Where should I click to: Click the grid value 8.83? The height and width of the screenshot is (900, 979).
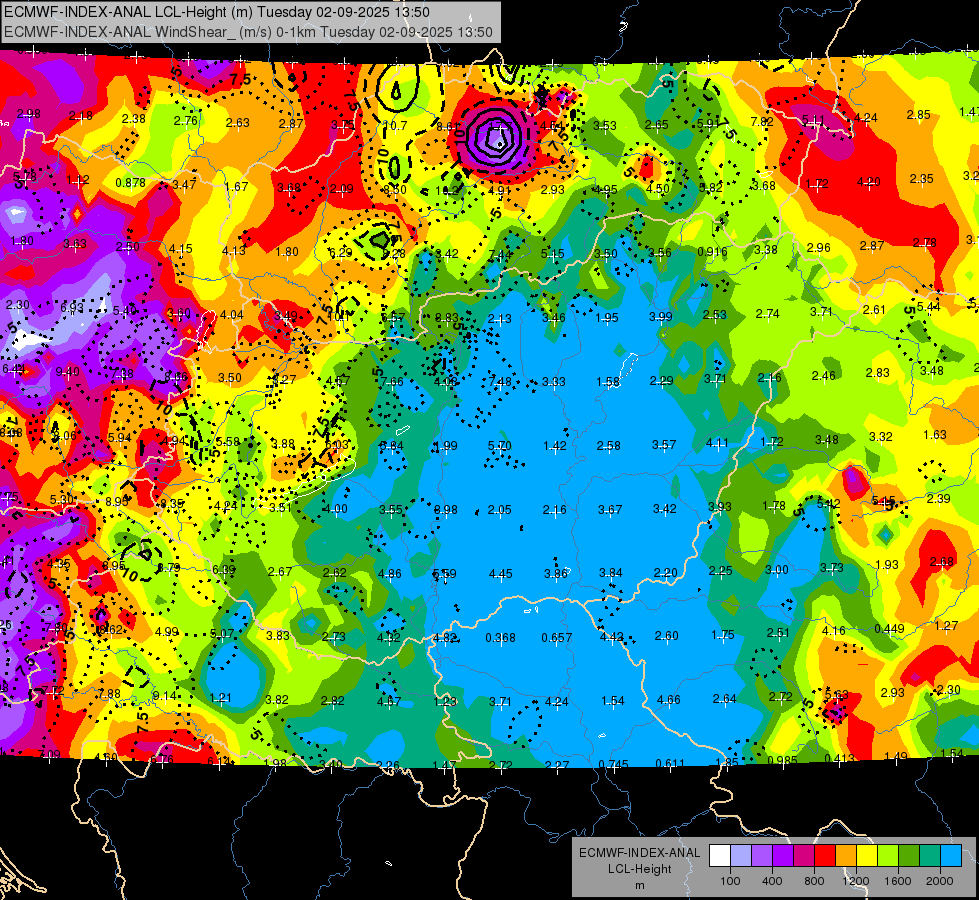click(x=447, y=318)
